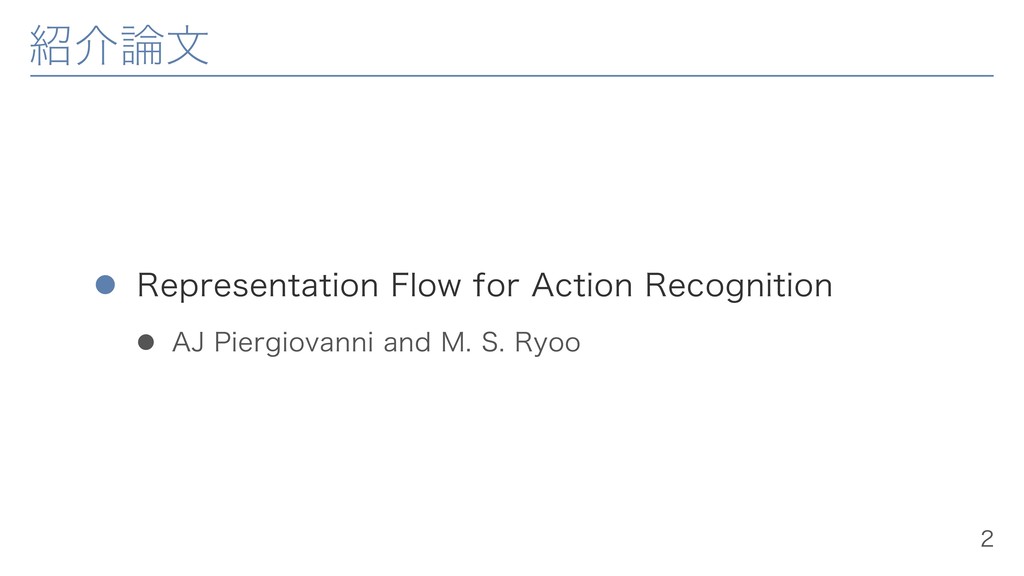The height and width of the screenshot is (576, 1024).
Task: Click the word Action in the paper title
Action: pos(582,285)
